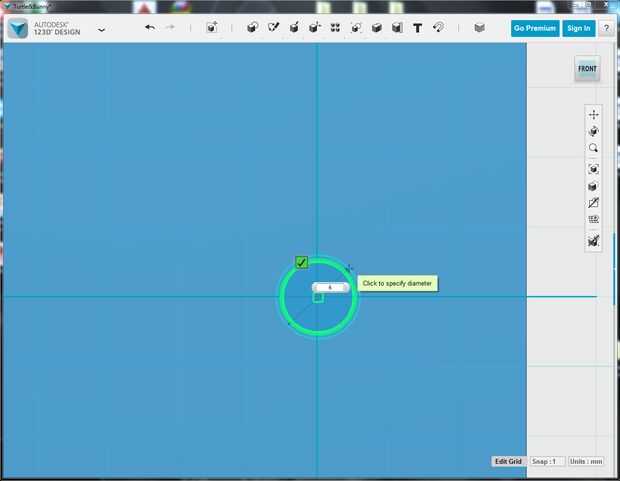This screenshot has height=481, width=620.
Task: Select the Measure tool
Action: click(397, 27)
